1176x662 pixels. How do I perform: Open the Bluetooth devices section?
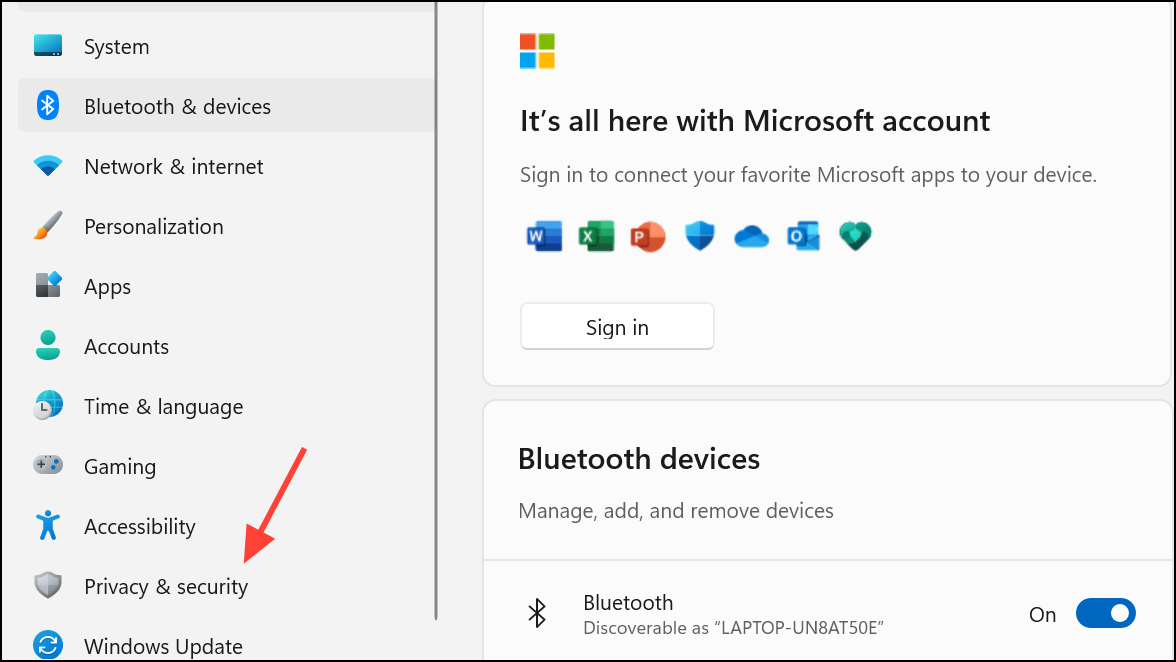639,459
